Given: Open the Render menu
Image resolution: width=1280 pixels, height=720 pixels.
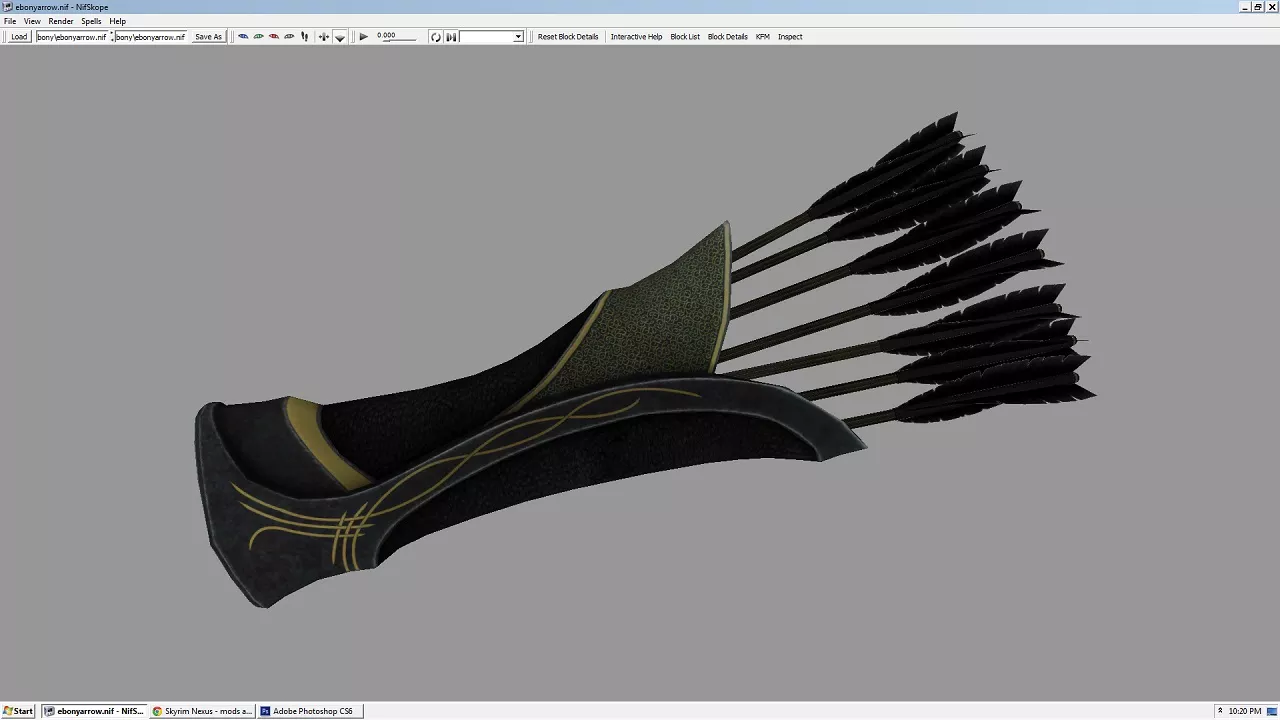Looking at the screenshot, I should tap(61, 21).
